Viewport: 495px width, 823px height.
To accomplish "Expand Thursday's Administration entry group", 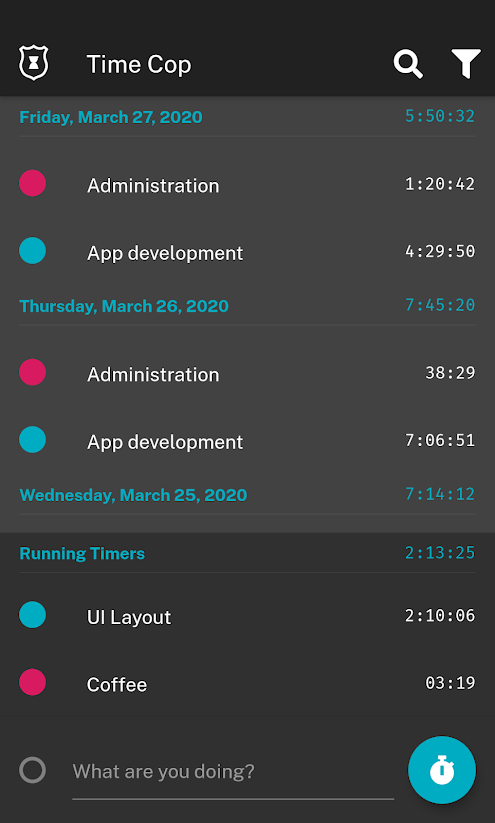I will coord(247,374).
